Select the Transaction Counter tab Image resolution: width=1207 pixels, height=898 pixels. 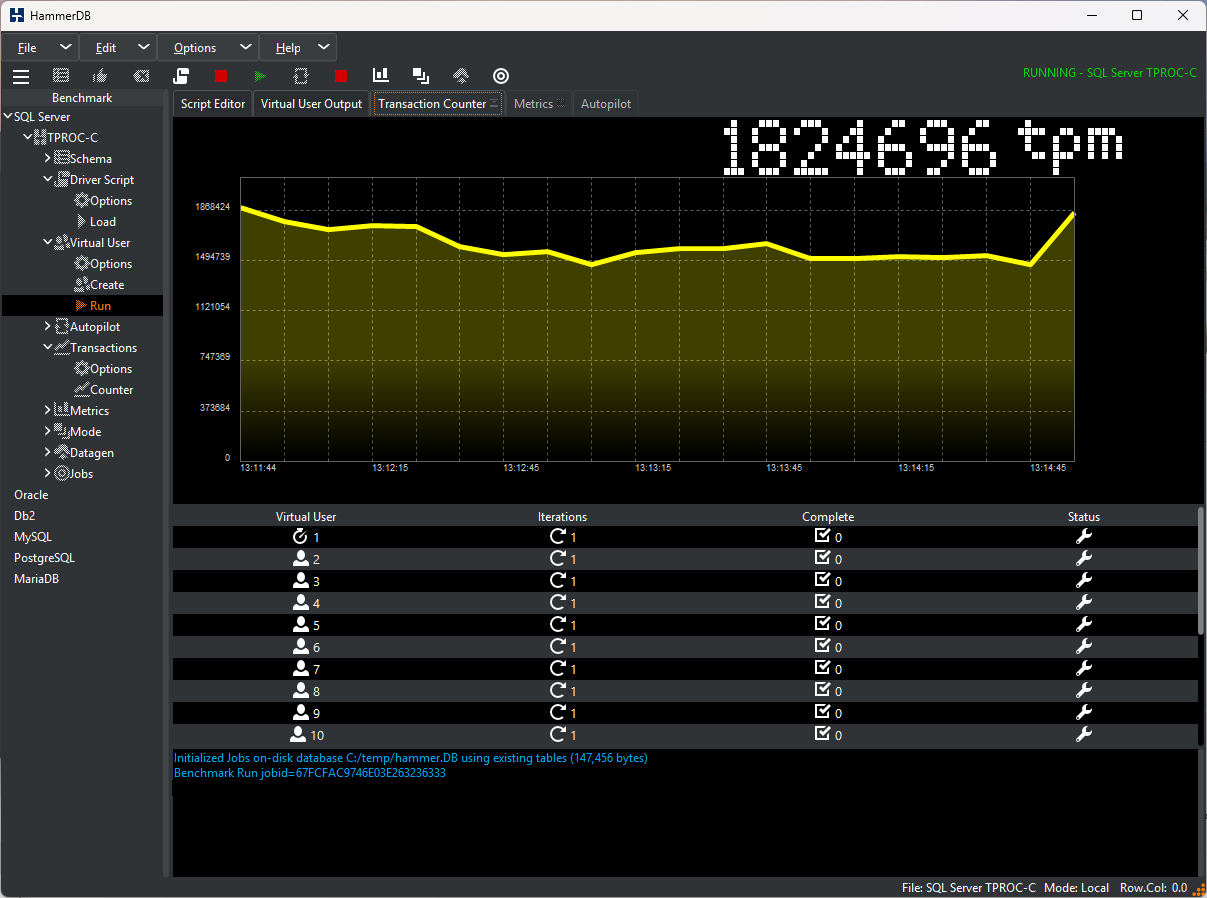click(x=438, y=104)
